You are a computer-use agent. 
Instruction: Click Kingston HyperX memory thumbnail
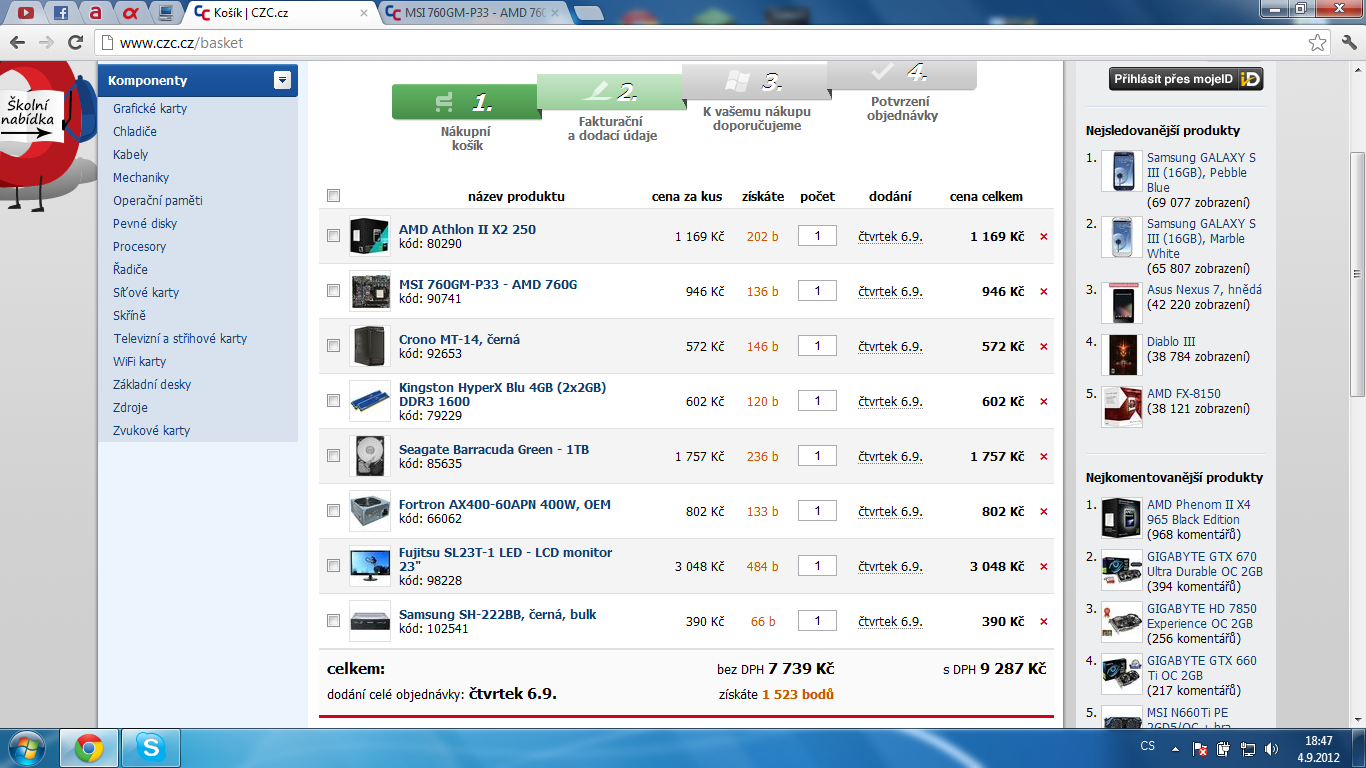(x=369, y=401)
